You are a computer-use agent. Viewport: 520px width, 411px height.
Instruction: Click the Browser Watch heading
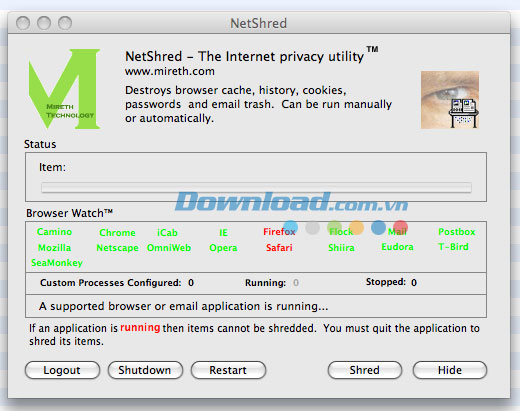coord(69,213)
